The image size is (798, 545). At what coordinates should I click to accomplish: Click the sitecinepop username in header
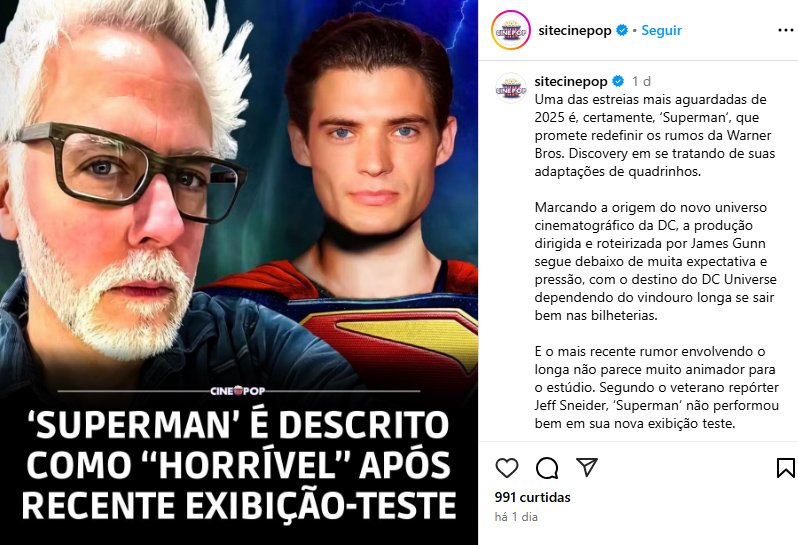coord(575,31)
